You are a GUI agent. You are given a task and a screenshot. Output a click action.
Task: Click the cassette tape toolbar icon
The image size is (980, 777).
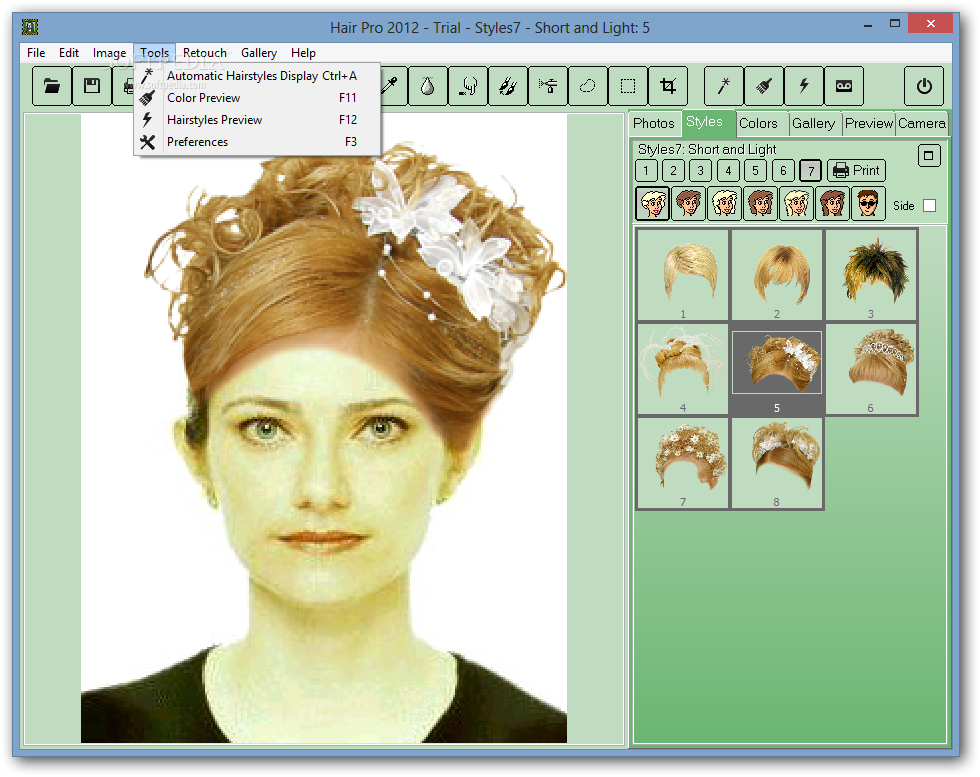click(844, 86)
